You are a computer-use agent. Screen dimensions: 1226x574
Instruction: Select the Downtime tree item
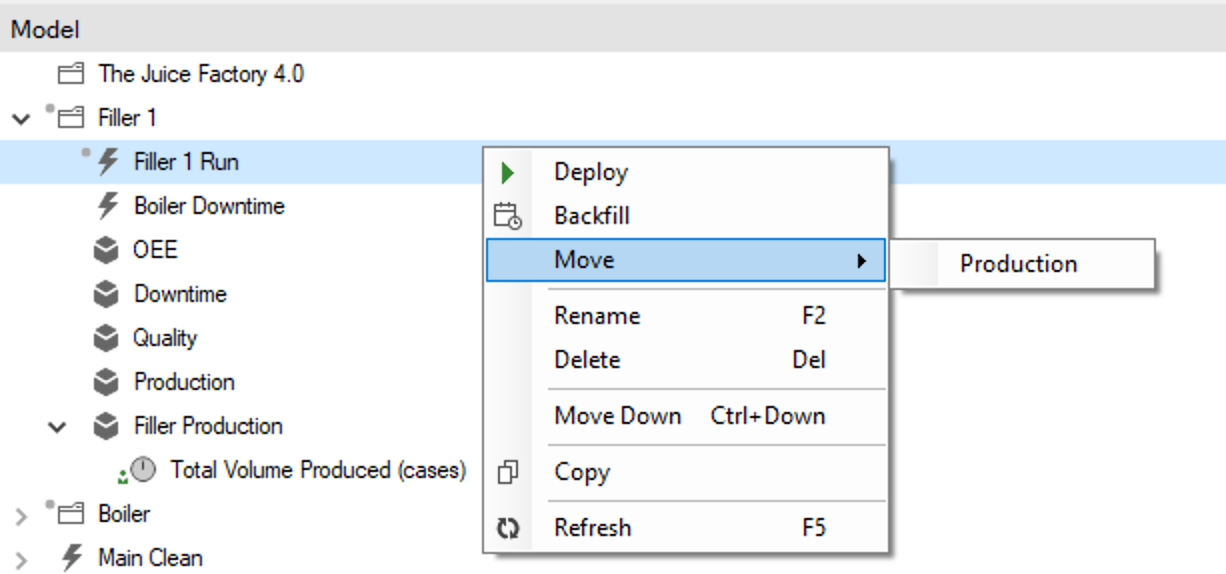pos(180,294)
